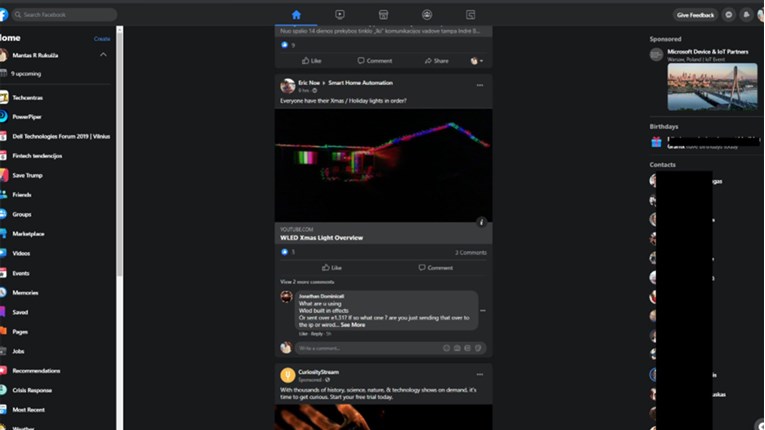Attach a sticker in comment box
The height and width of the screenshot is (430, 765).
[478, 348]
